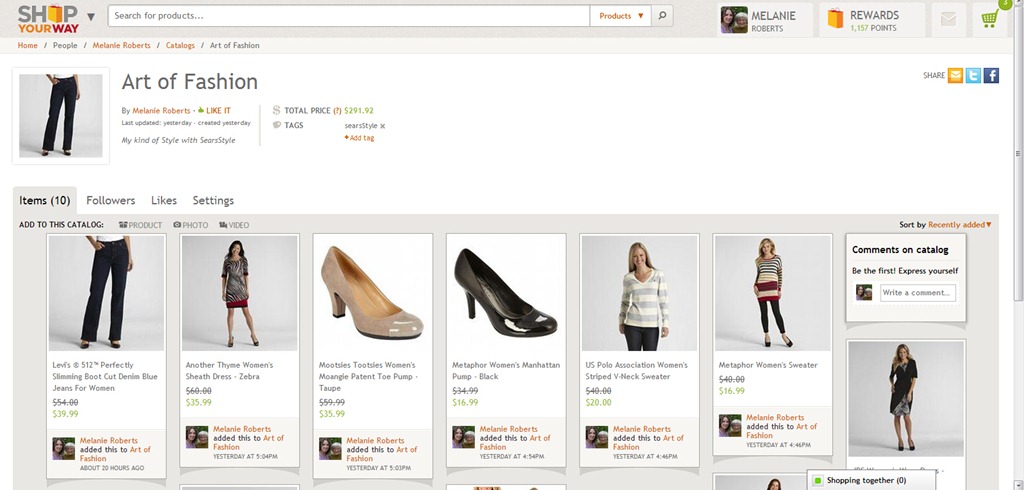The width and height of the screenshot is (1024, 490).
Task: Click the Write a comment field
Action: click(917, 293)
